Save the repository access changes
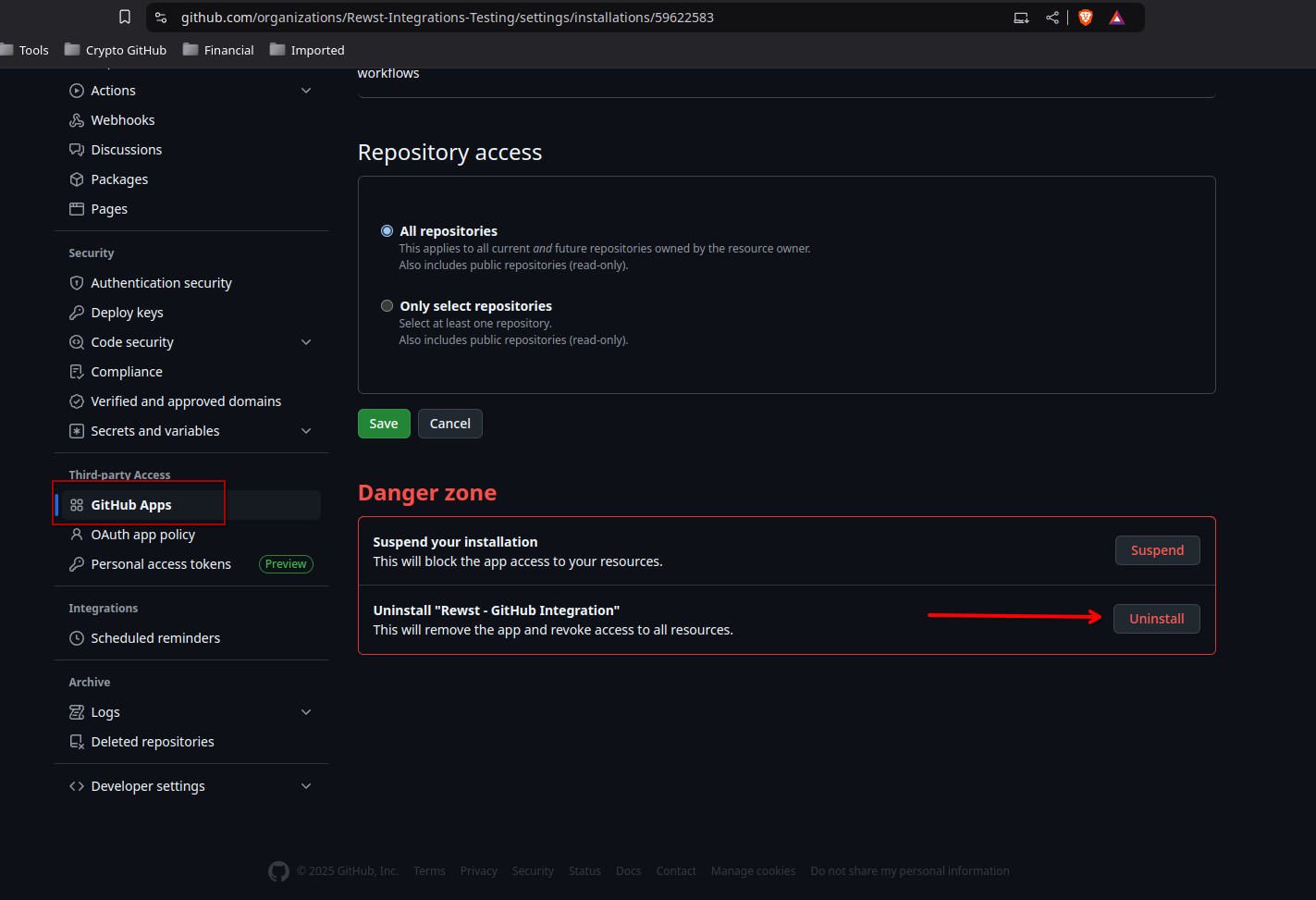Screen dimensions: 1316x900 pos(384,424)
